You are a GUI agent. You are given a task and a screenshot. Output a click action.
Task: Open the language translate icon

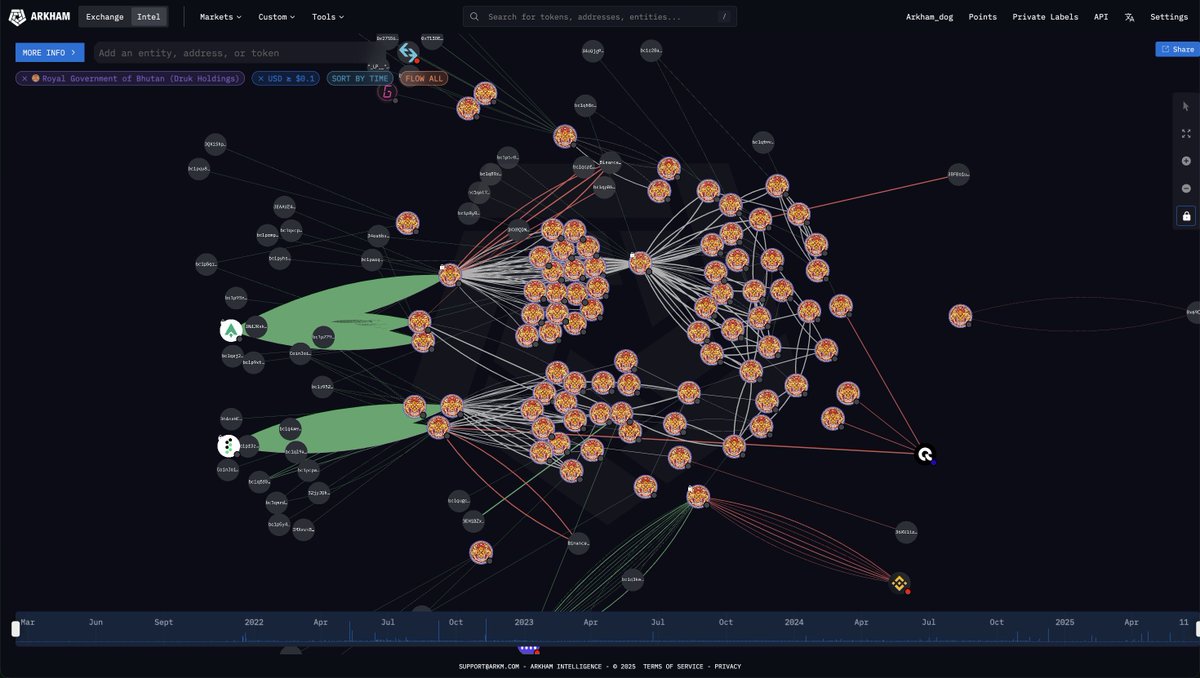[1129, 17]
